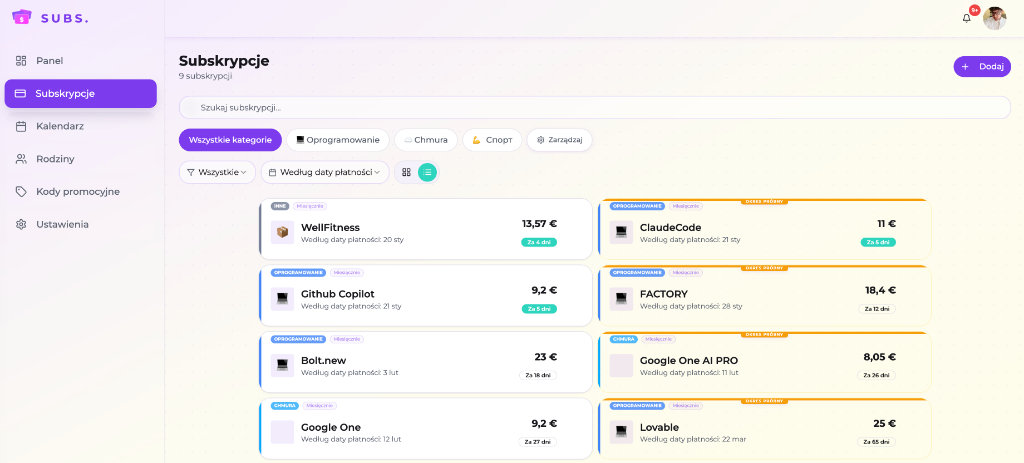Click the 9 subskrypcji count text
Screen dimensions: 1024x463
point(206,76)
